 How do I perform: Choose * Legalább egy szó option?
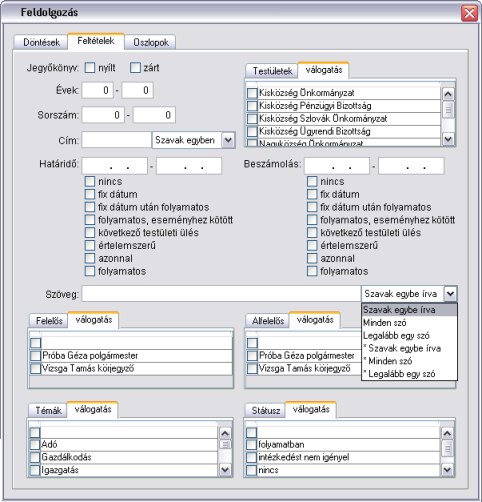coord(409,374)
